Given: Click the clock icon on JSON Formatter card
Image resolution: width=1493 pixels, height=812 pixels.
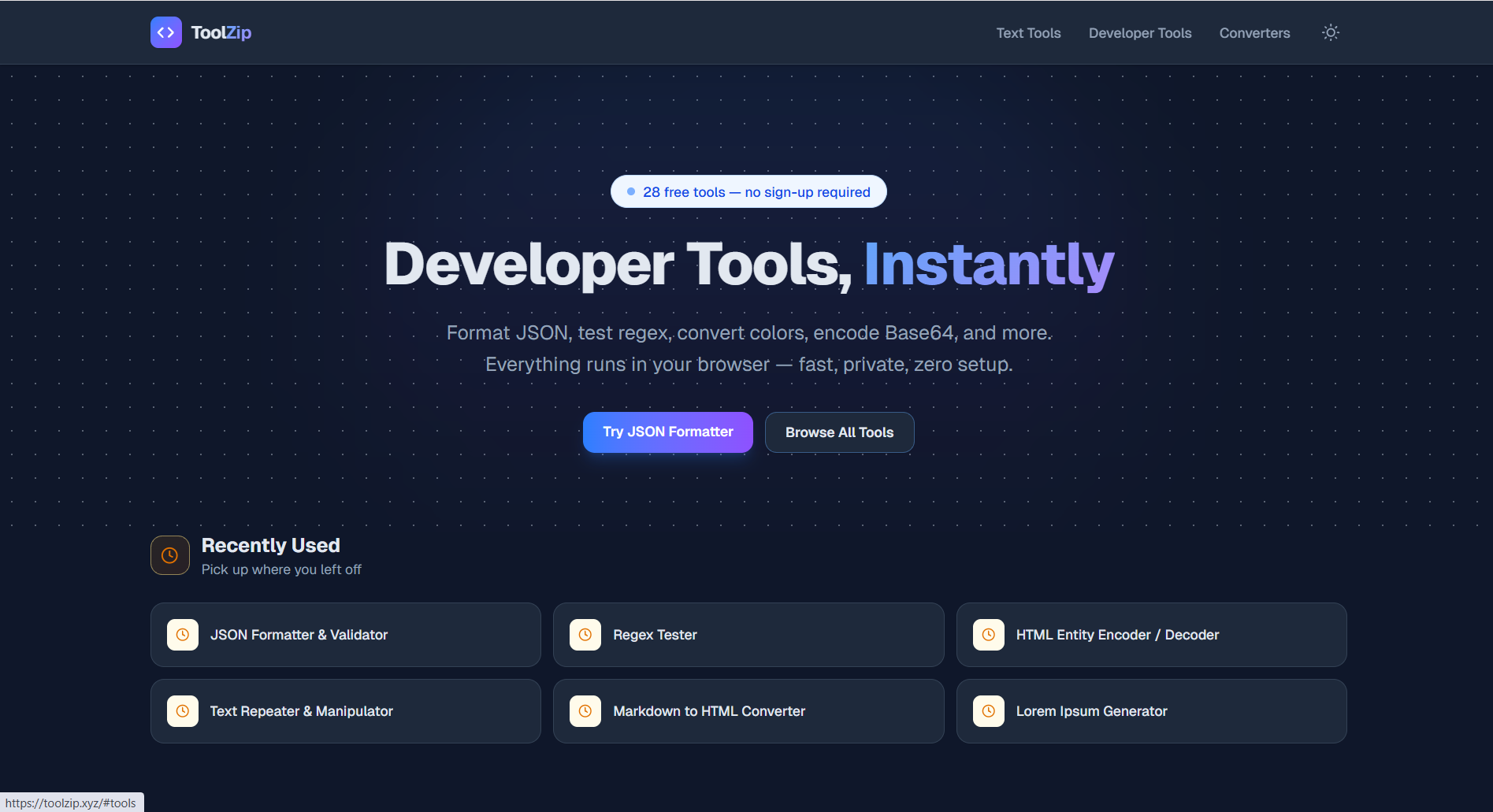Looking at the screenshot, I should point(183,635).
